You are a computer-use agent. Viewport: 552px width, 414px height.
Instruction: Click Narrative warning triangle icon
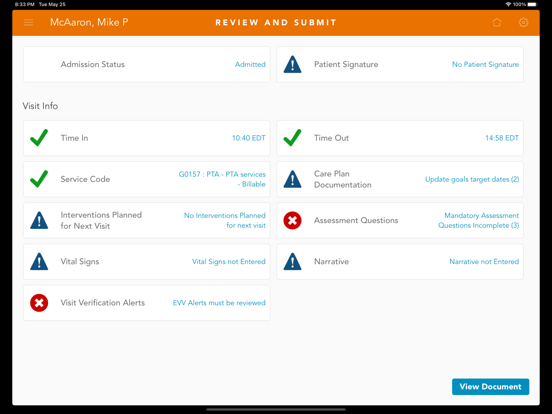[x=293, y=262]
